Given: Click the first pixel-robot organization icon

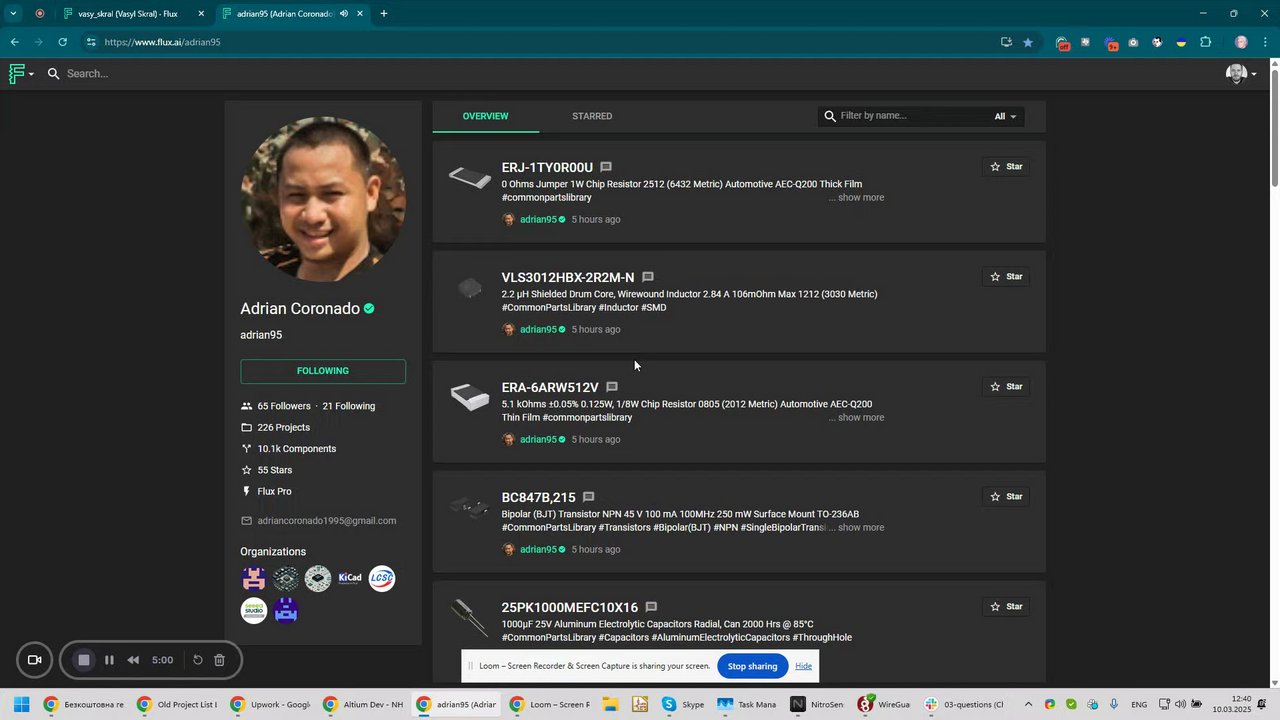Looking at the screenshot, I should (254, 578).
